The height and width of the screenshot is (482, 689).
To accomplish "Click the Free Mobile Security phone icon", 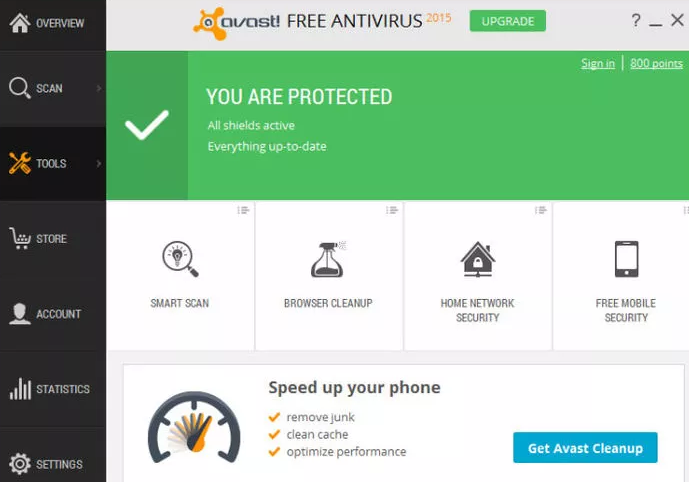I will tap(626, 259).
